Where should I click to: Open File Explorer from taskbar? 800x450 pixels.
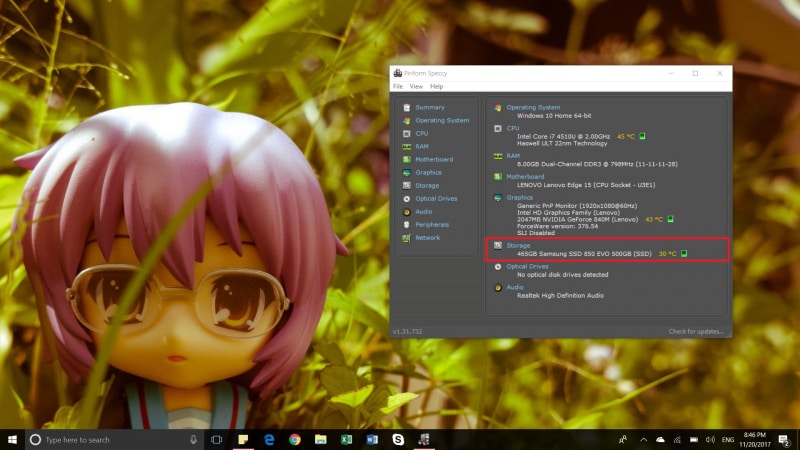point(320,439)
